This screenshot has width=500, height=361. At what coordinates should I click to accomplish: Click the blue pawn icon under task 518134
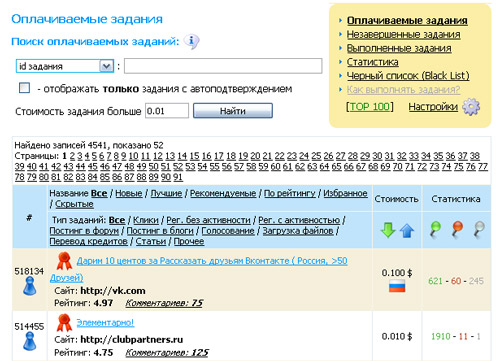click(30, 287)
